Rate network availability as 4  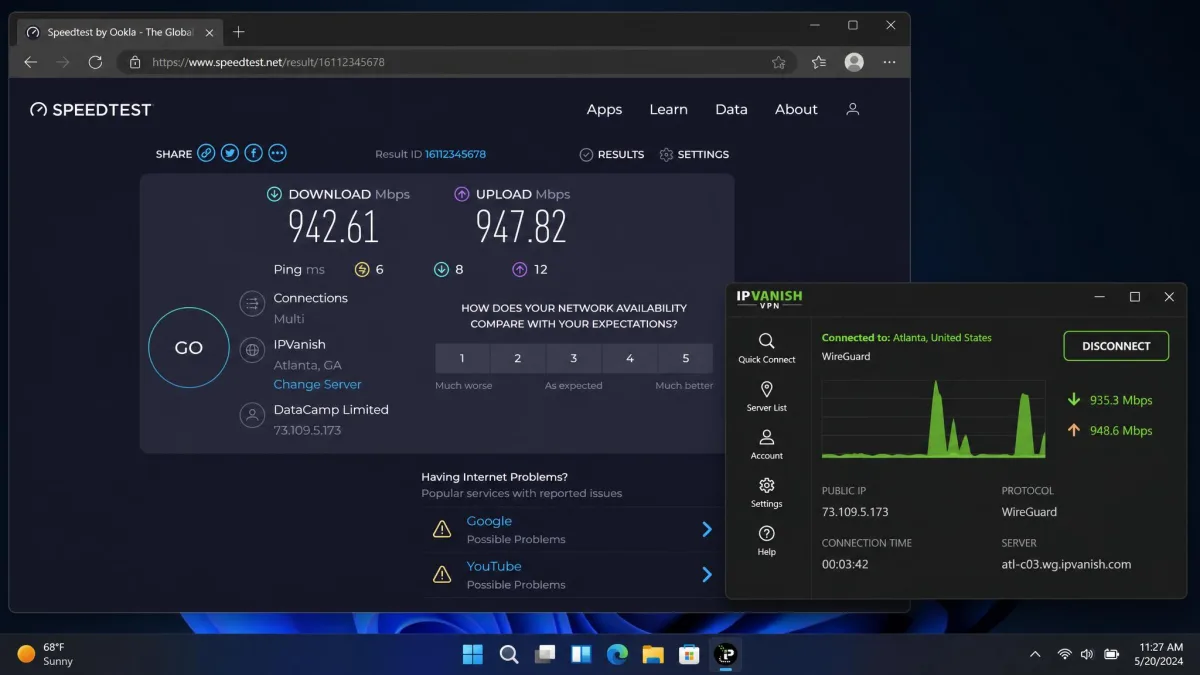pos(630,358)
